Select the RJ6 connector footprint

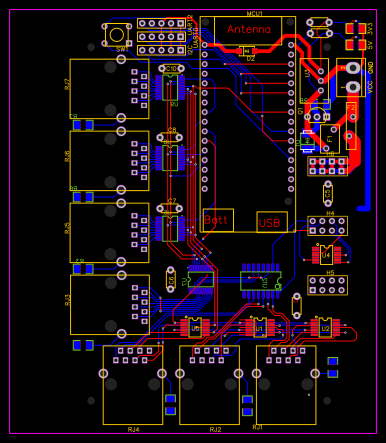click(x=109, y=161)
